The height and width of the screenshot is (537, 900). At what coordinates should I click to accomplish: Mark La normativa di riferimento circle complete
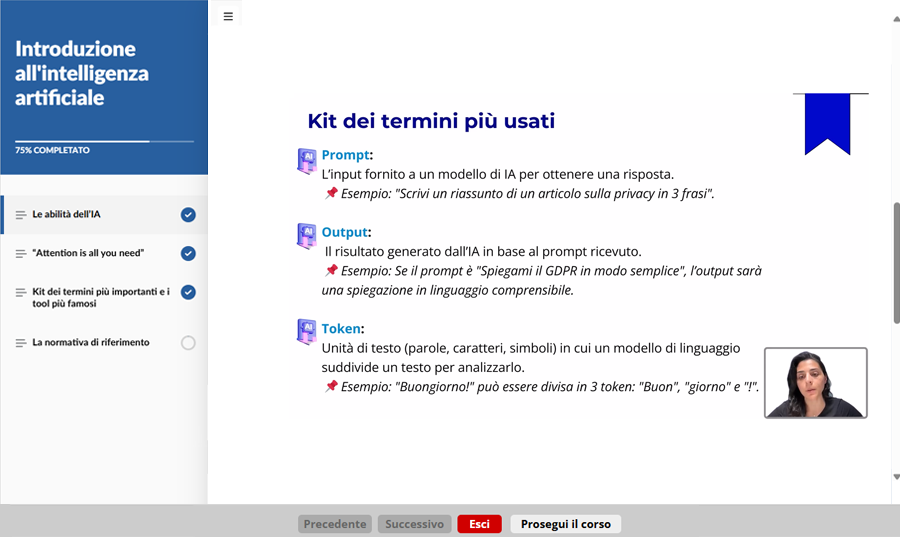[188, 343]
